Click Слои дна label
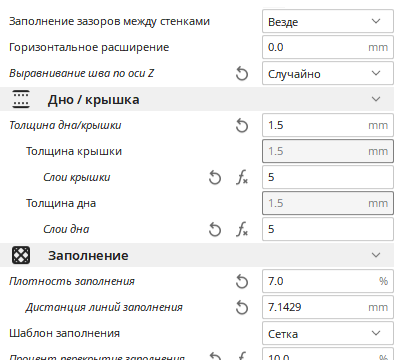Screen dimensions: 397x360 coord(66,230)
